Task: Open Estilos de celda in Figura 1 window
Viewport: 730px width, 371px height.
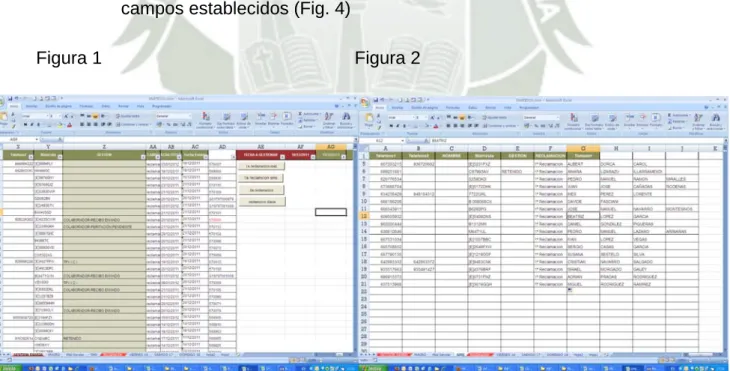Action: pyautogui.click(x=244, y=120)
